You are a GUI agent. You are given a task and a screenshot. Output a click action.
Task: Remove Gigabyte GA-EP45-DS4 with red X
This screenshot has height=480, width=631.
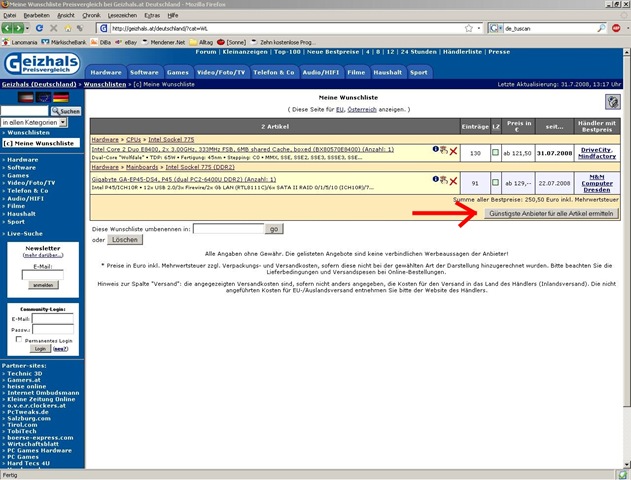[x=454, y=181]
